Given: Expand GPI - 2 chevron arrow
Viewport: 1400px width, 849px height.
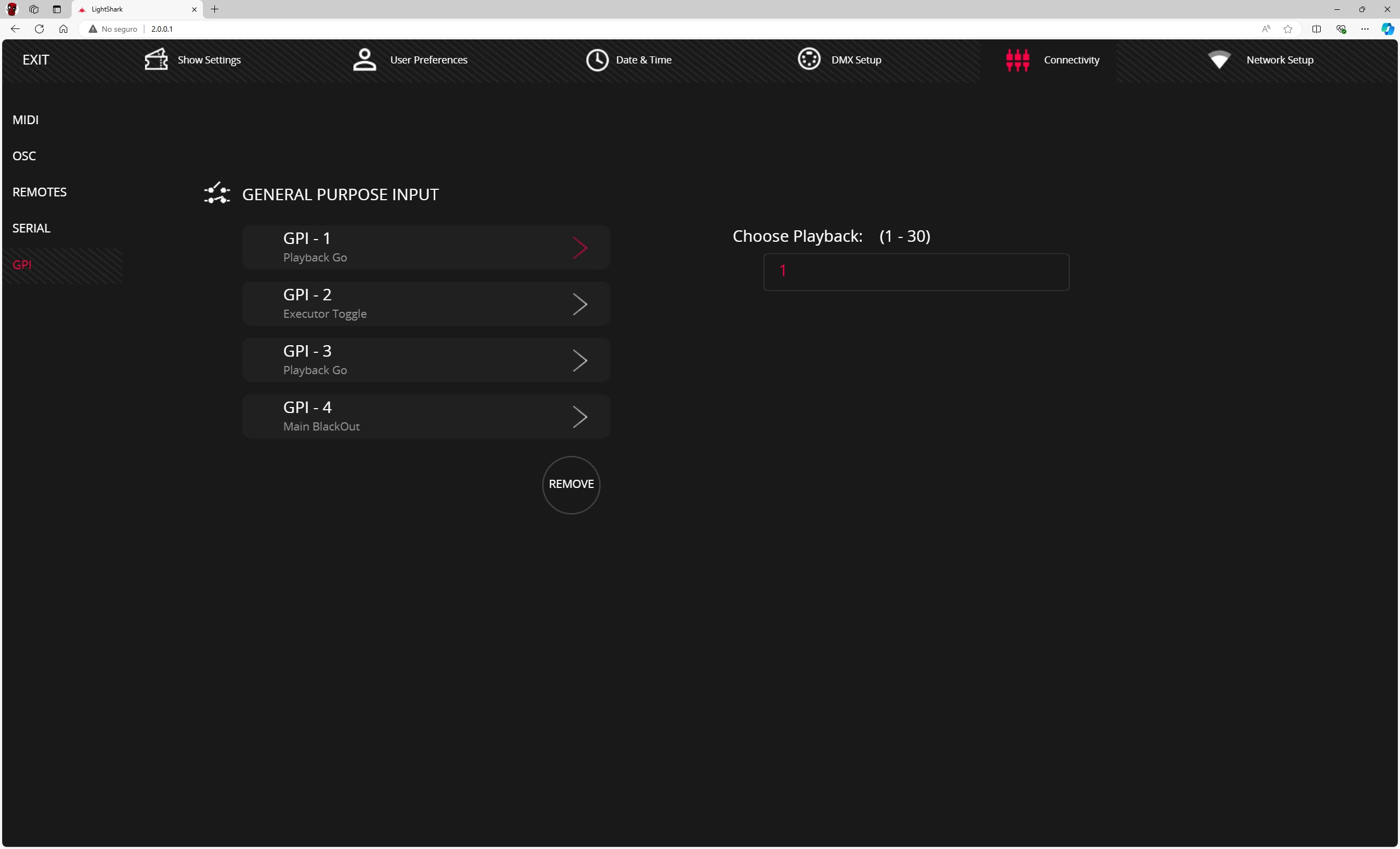Looking at the screenshot, I should (x=580, y=304).
